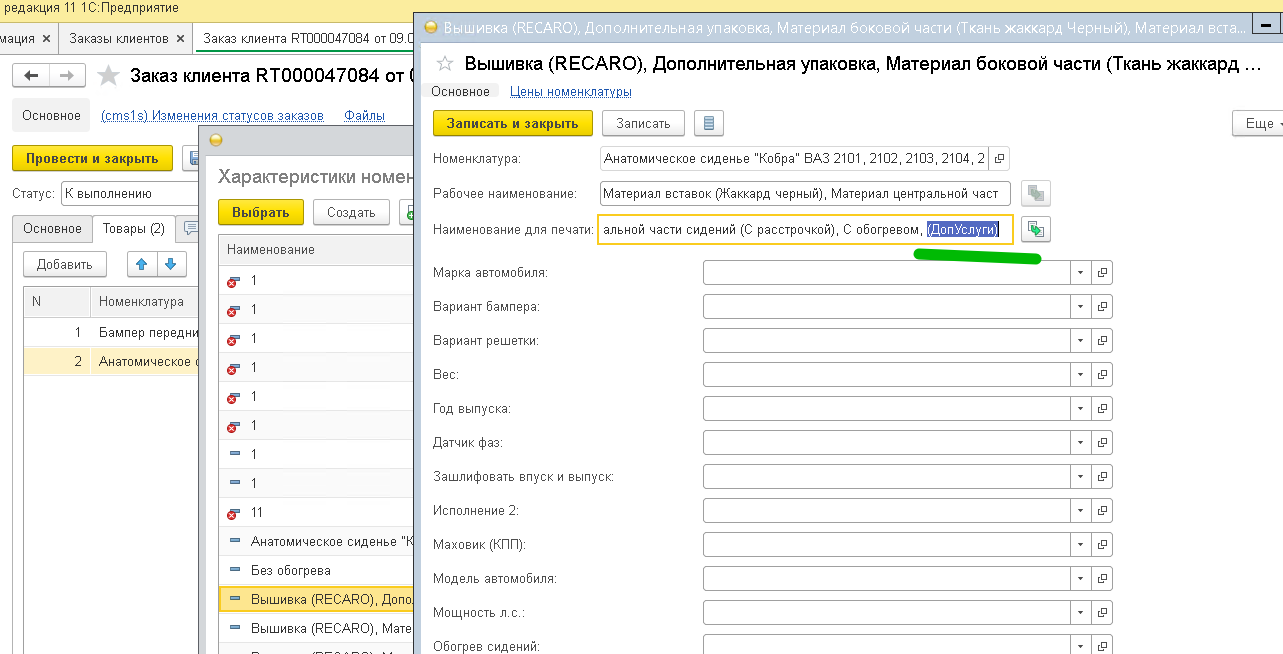Image resolution: width=1283 pixels, height=654 pixels.
Task: Switch to the Товары (2) tab
Action: 133,229
